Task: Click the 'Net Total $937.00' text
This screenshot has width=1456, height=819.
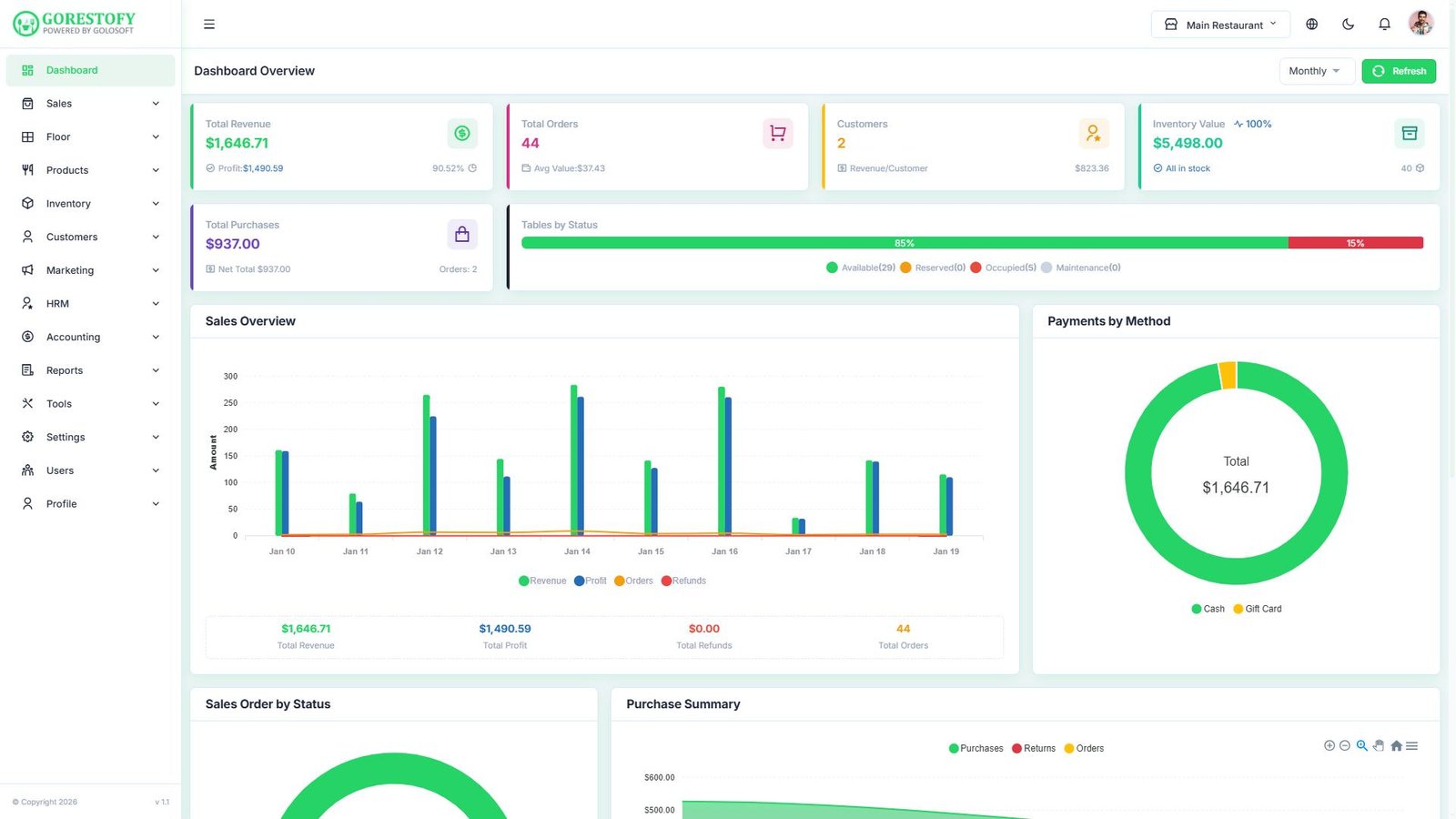Action: (x=255, y=269)
